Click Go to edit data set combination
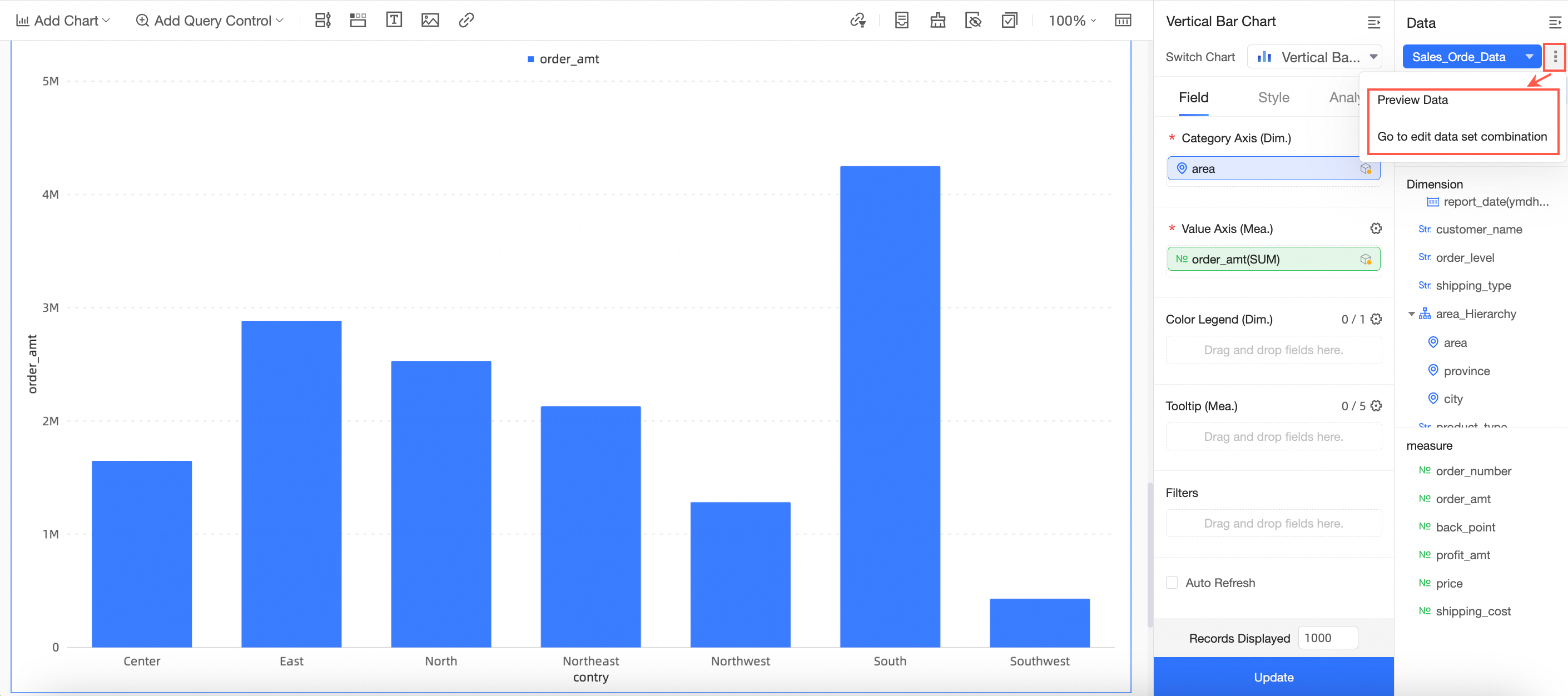The height and width of the screenshot is (696, 1568). tap(1461, 136)
